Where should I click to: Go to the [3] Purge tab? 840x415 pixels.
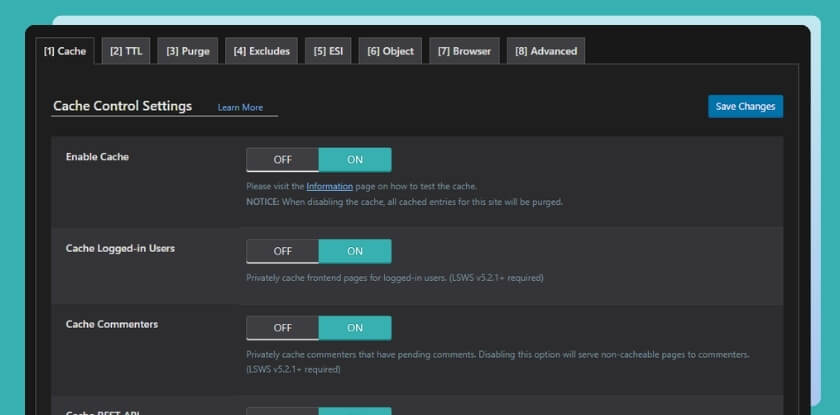click(188, 51)
